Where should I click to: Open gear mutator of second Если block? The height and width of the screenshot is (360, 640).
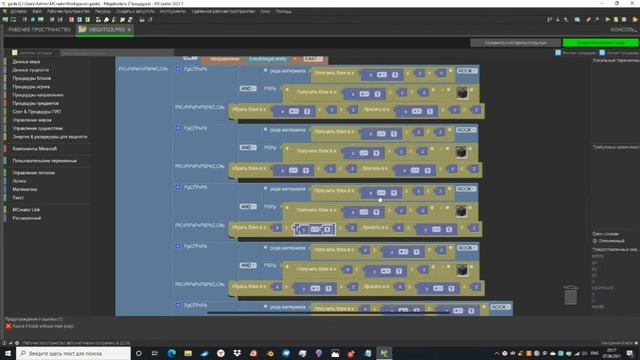click(178, 128)
